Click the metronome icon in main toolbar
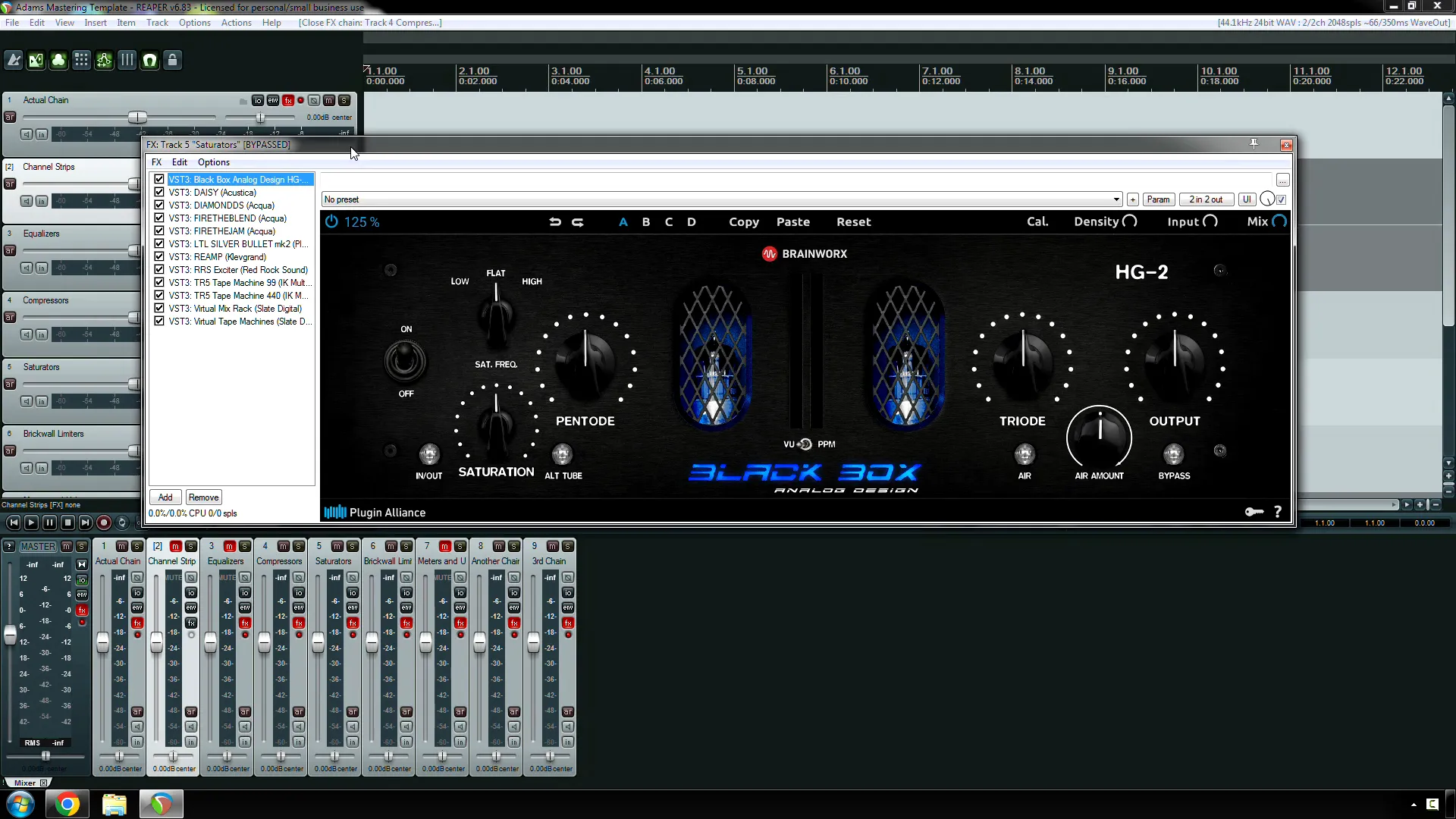1456x819 pixels. [x=14, y=60]
